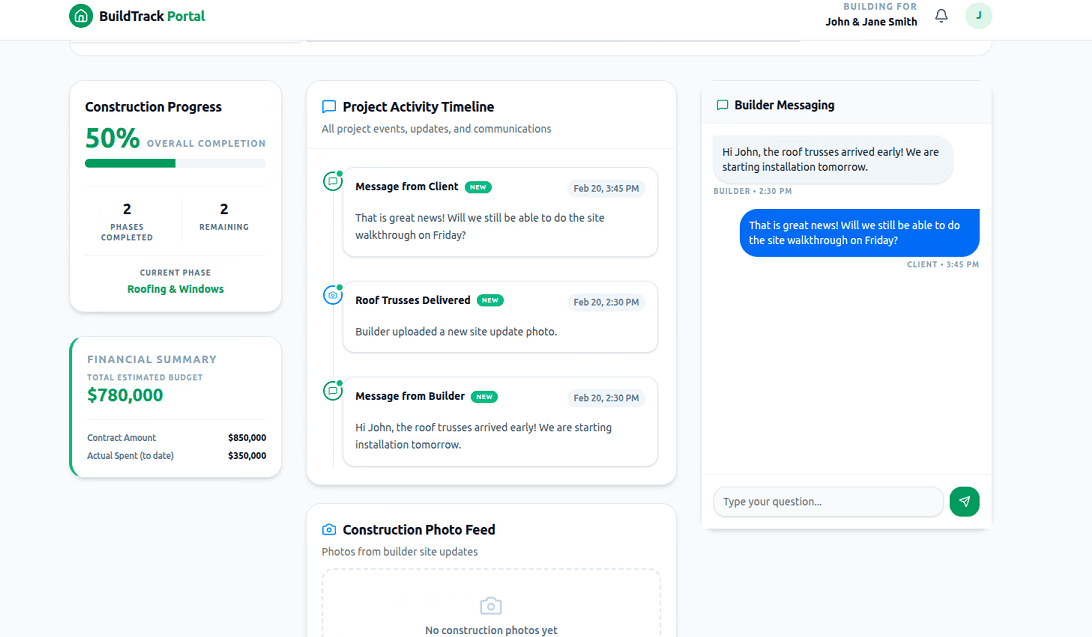Click the Financial Summary heading
This screenshot has width=1092, height=637.
152,359
